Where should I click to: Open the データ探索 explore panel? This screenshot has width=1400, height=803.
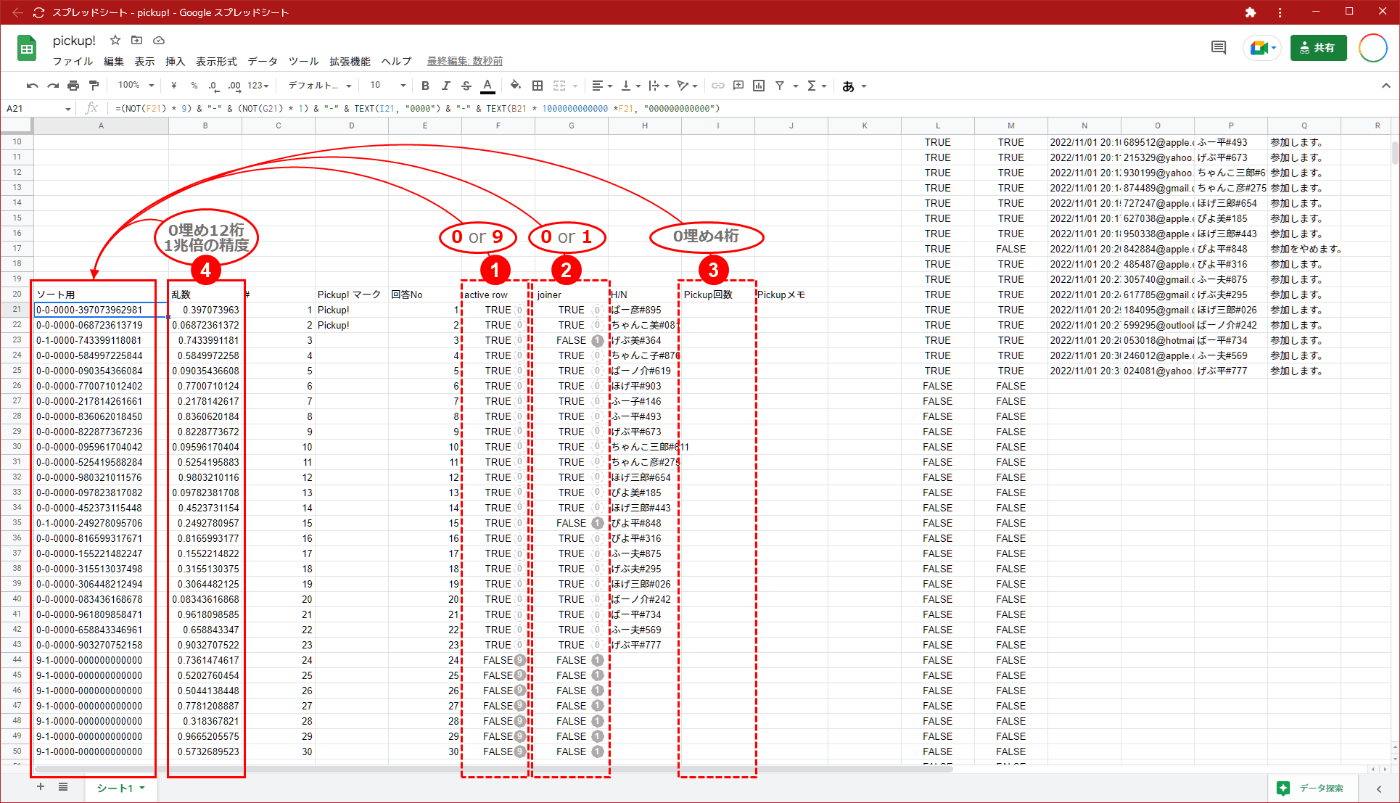(x=1311, y=788)
